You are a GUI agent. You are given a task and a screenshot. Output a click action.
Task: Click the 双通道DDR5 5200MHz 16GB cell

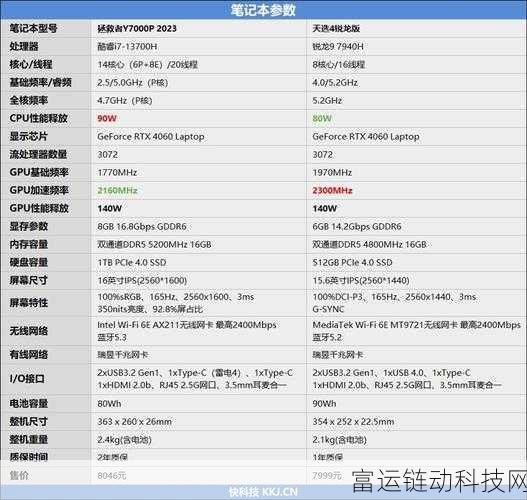pos(154,244)
